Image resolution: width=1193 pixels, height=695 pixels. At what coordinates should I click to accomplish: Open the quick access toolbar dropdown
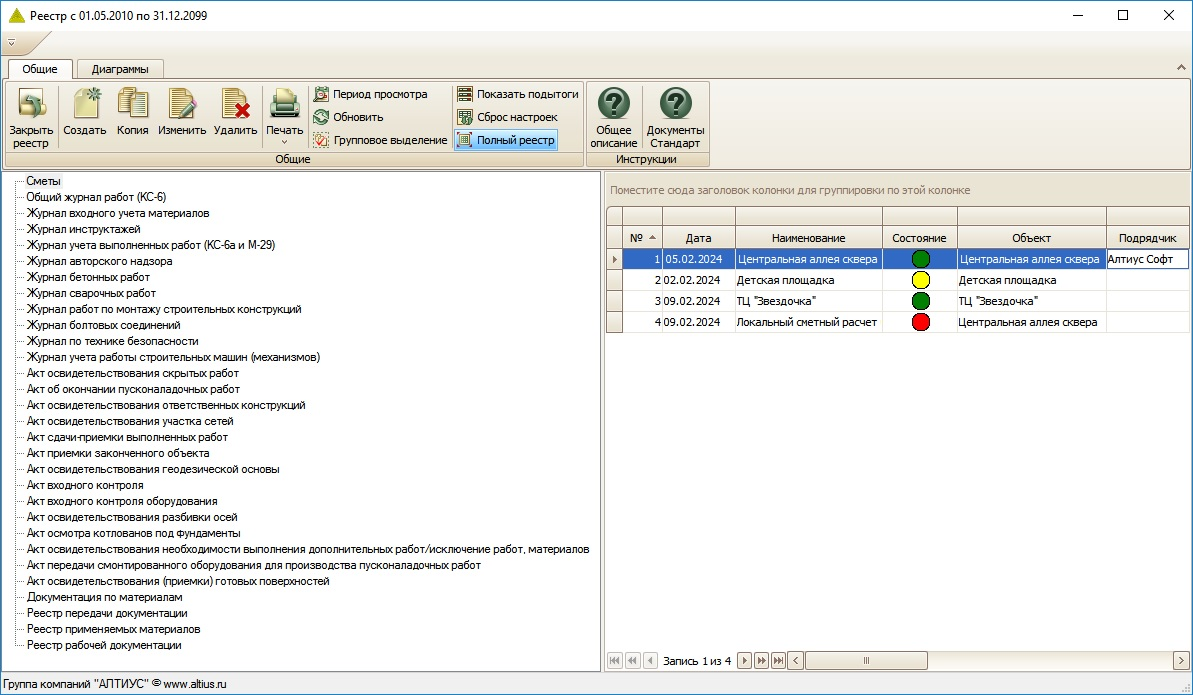click(x=10, y=43)
